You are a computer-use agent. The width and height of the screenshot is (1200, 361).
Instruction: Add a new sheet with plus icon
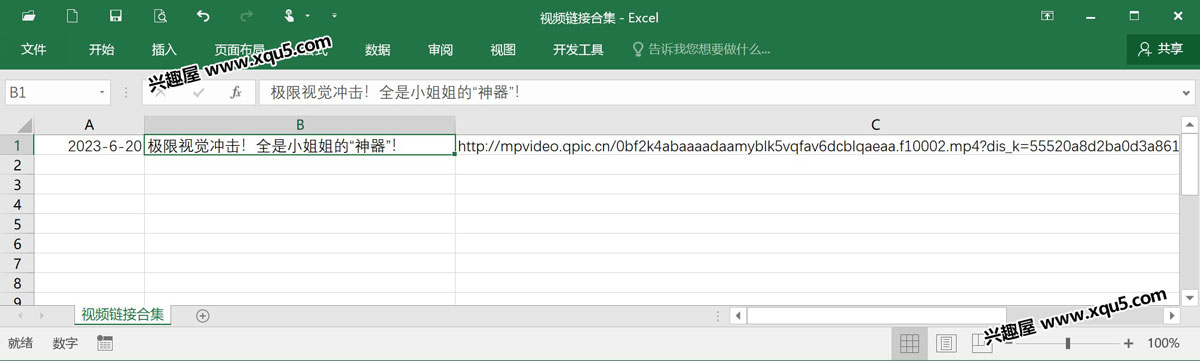203,316
